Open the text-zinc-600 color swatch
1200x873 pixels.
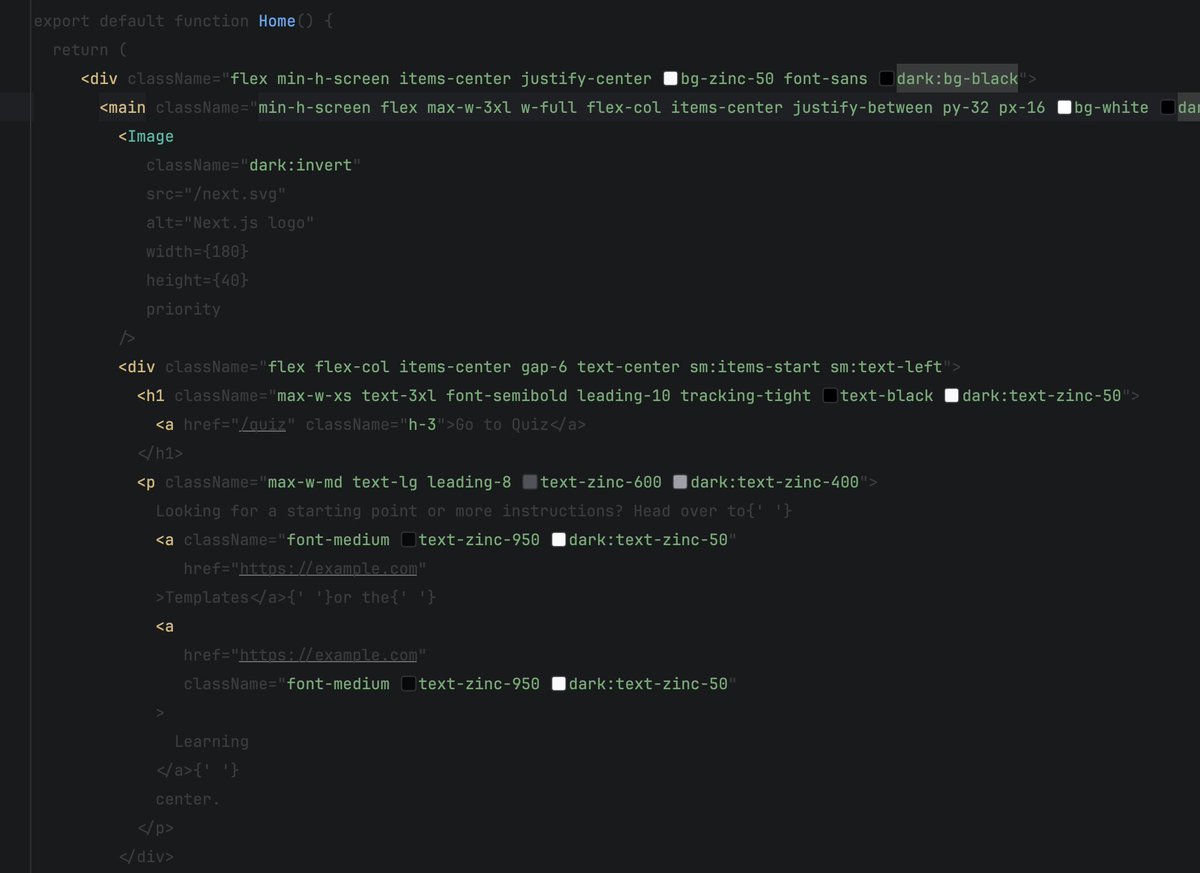(530, 483)
